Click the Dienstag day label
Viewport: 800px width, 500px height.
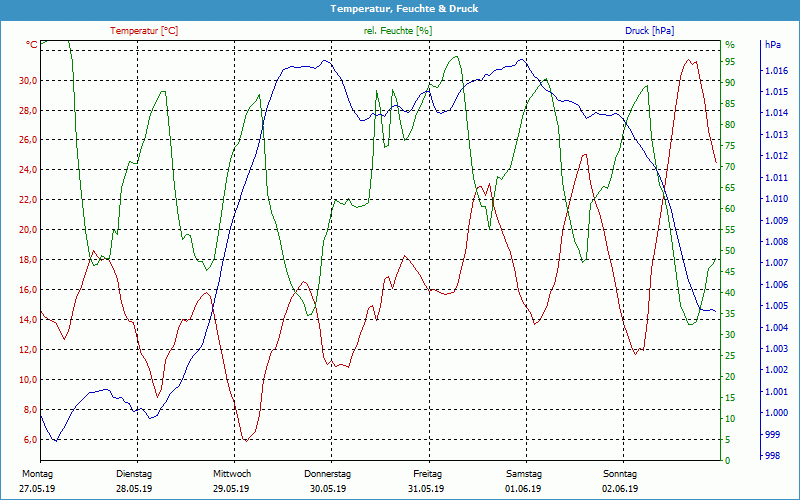[x=134, y=474]
